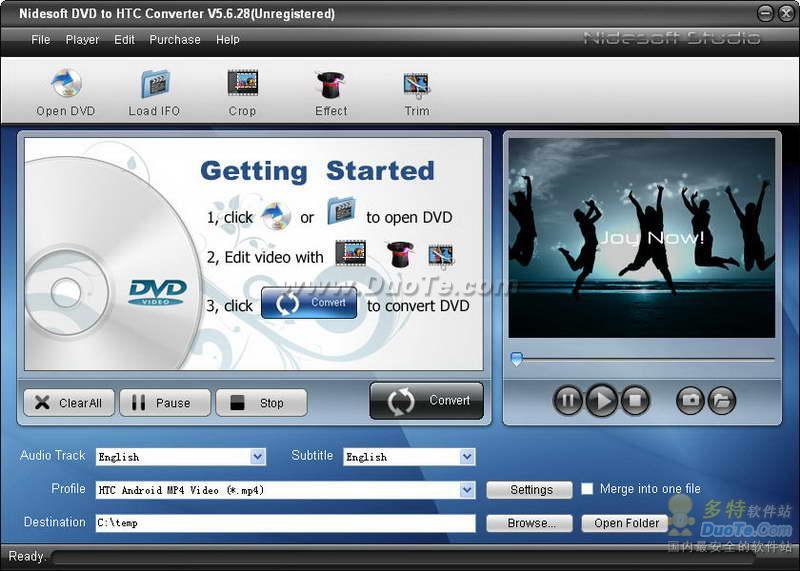Screen dimensions: 800x571
Task: Open the Purchase menu
Action: (175, 39)
